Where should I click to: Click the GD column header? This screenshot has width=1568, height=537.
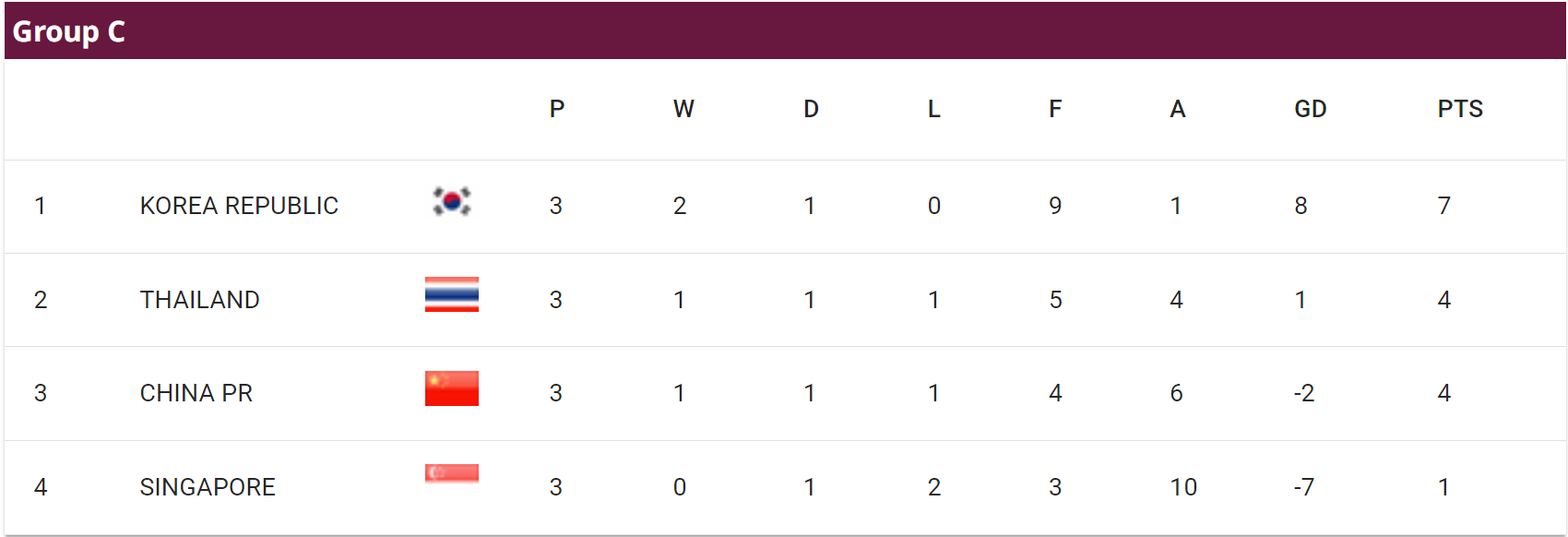(x=1310, y=109)
